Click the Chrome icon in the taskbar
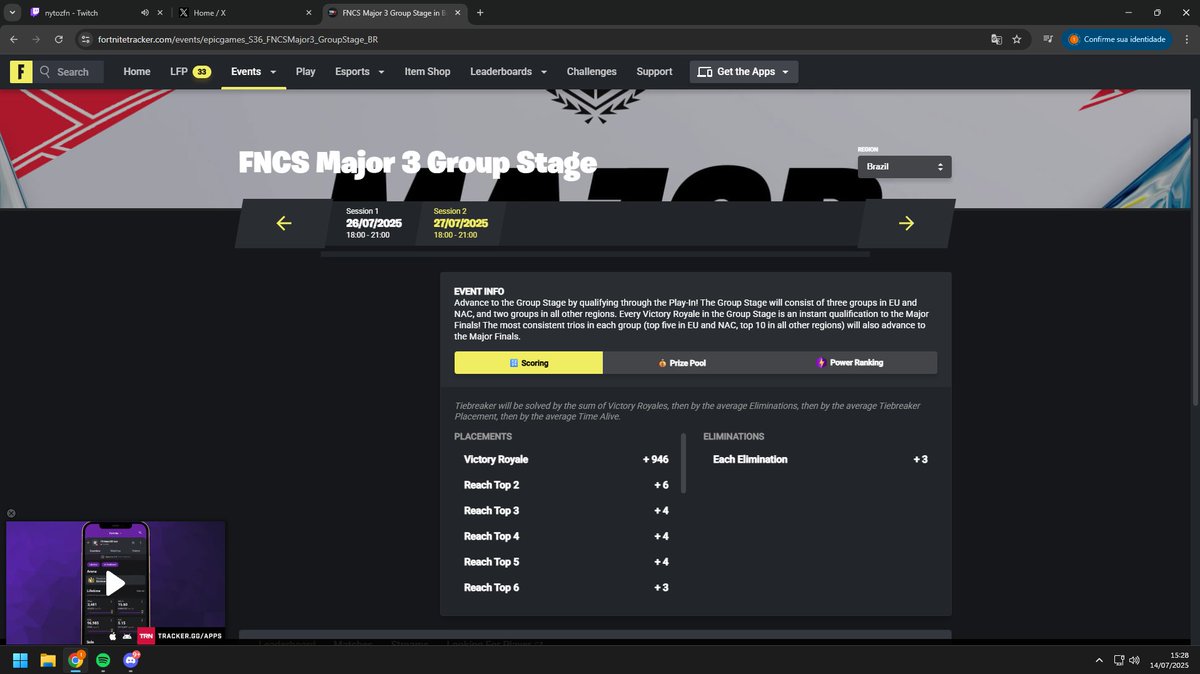The width and height of the screenshot is (1200, 674). coord(75,660)
